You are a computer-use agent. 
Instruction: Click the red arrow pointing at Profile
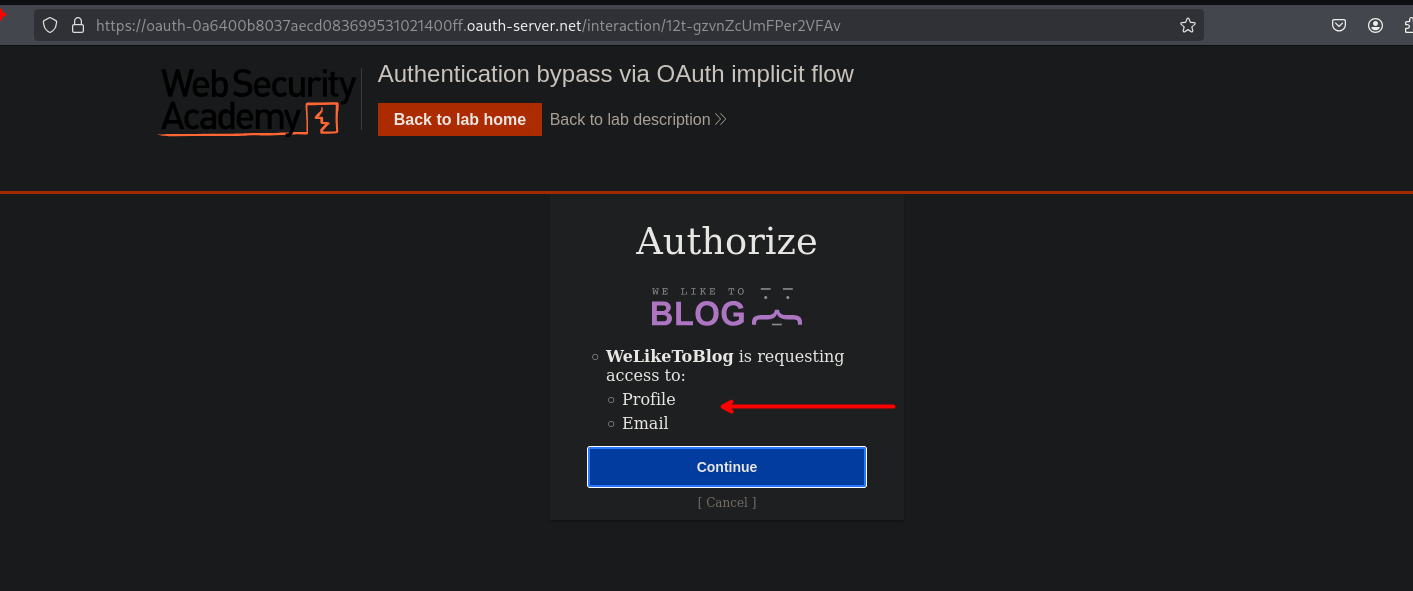click(x=808, y=406)
